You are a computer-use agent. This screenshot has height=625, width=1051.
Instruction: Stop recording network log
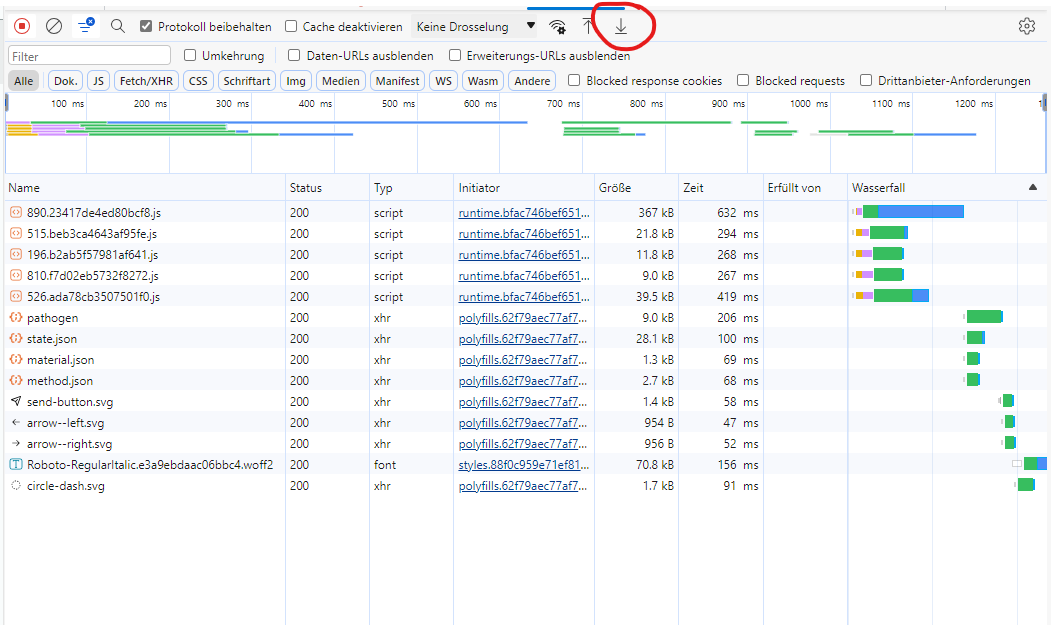22,26
